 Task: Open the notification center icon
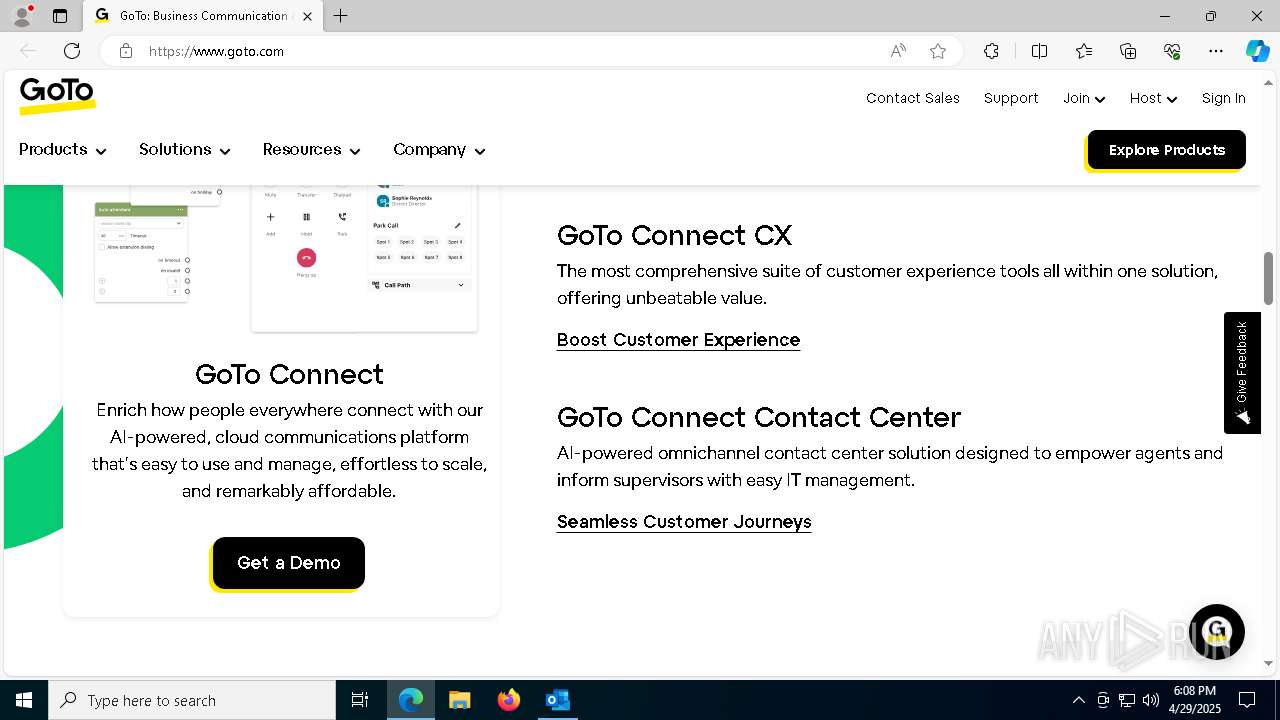[1247, 700]
